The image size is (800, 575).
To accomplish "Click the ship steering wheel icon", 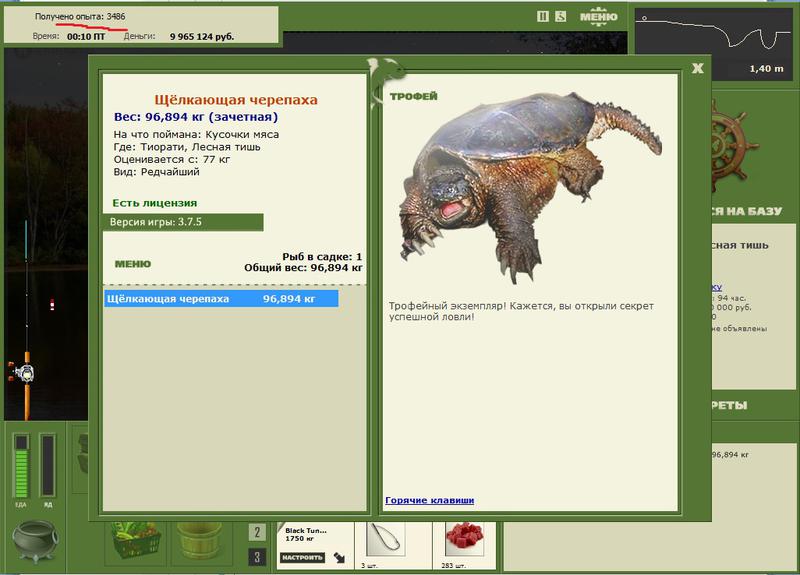I will (x=733, y=148).
